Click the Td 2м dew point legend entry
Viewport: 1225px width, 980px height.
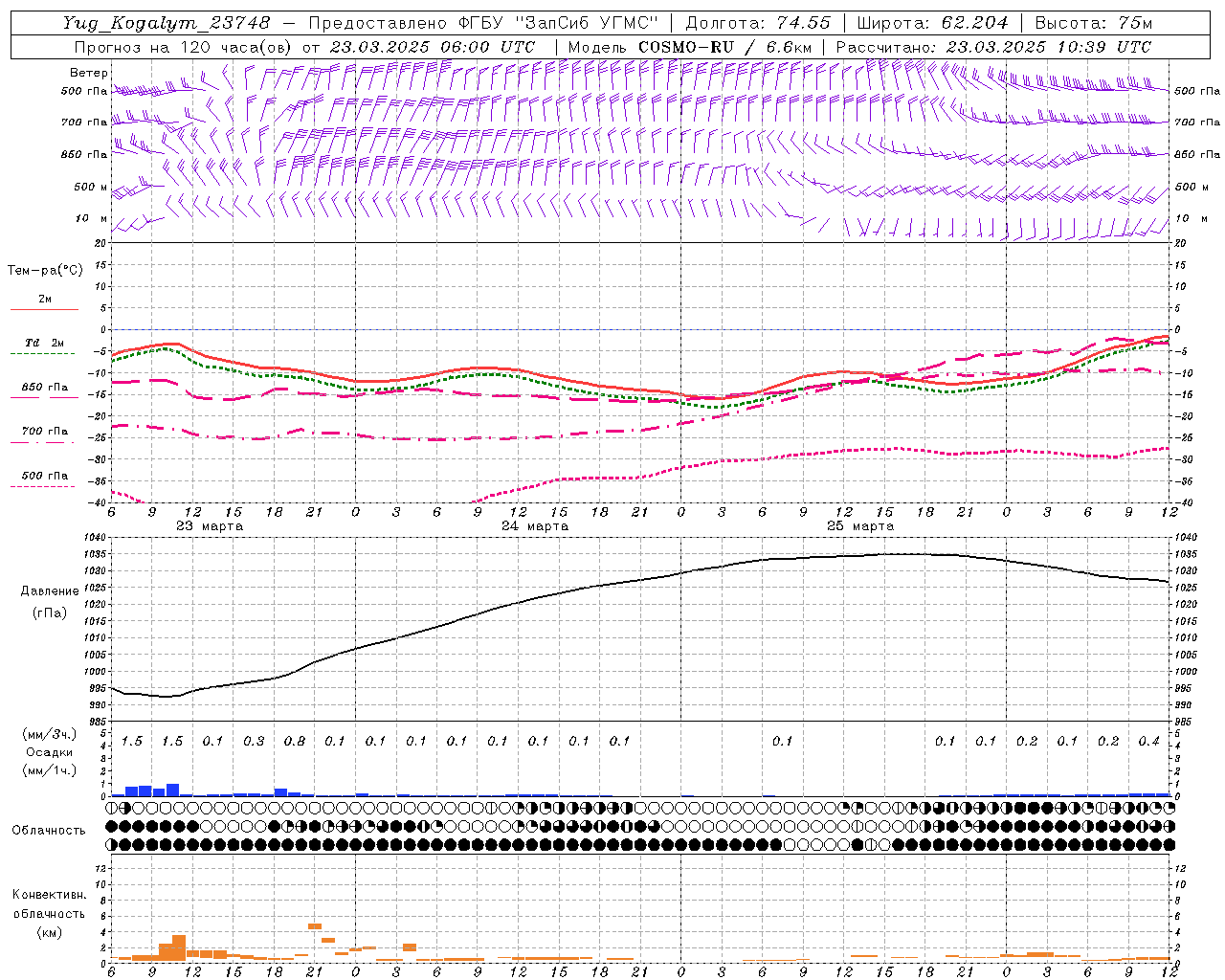point(45,343)
